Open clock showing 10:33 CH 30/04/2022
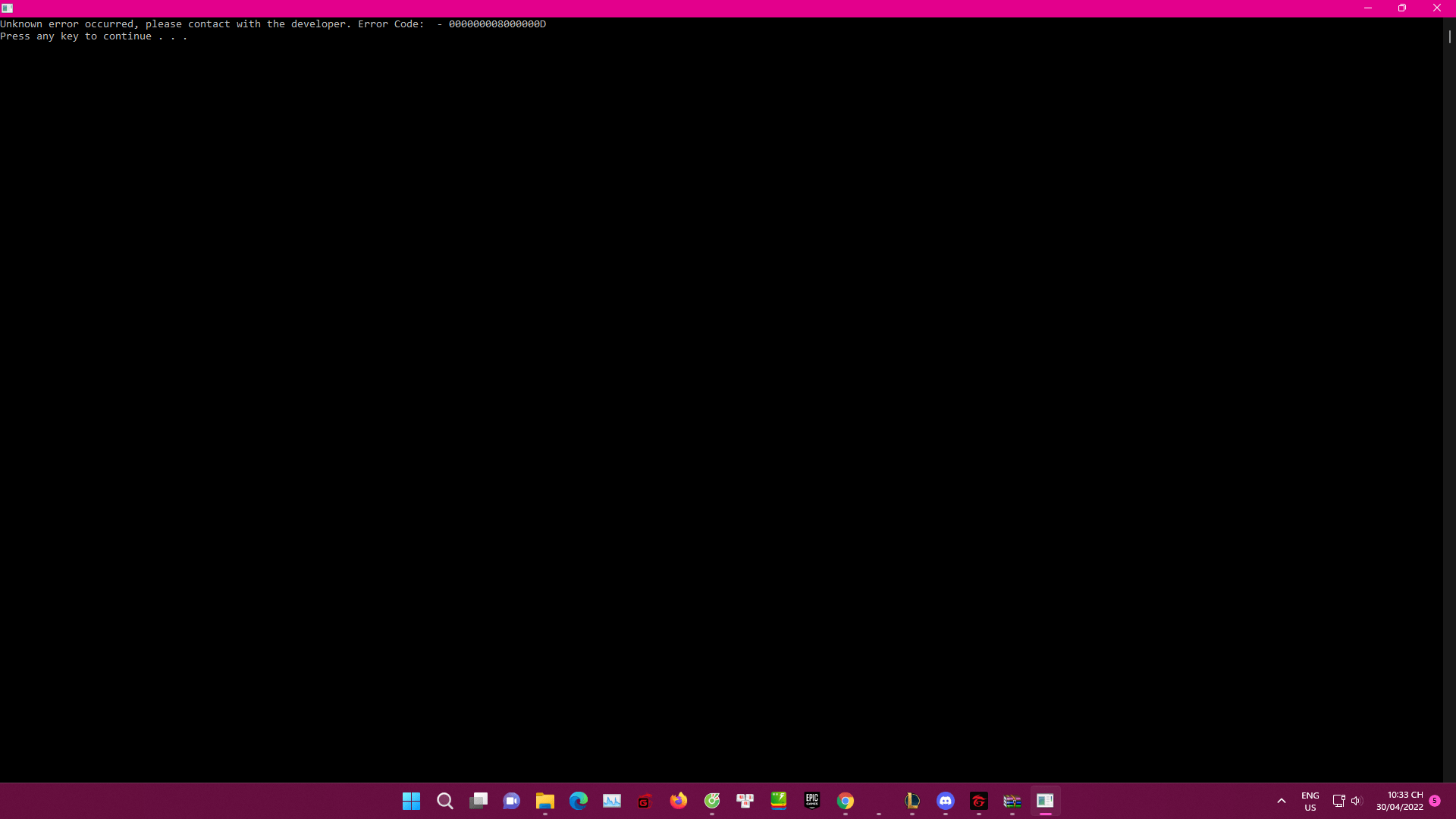Viewport: 1456px width, 819px height. [1400, 801]
